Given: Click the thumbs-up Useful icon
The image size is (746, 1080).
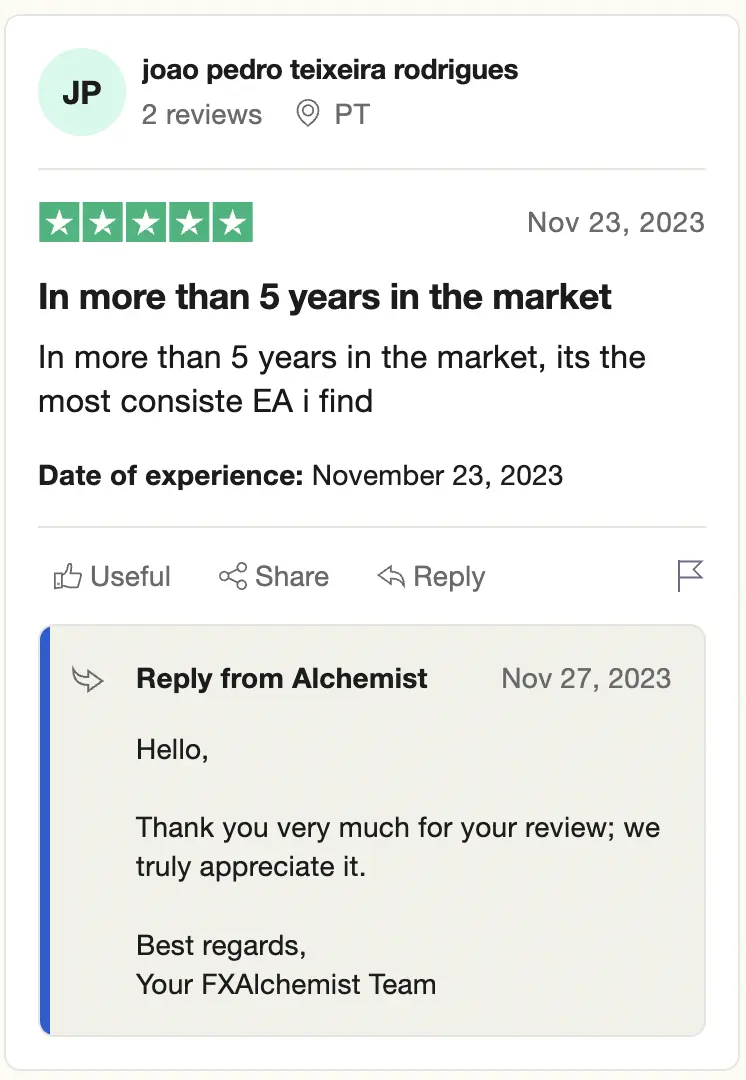Looking at the screenshot, I should tap(67, 577).
